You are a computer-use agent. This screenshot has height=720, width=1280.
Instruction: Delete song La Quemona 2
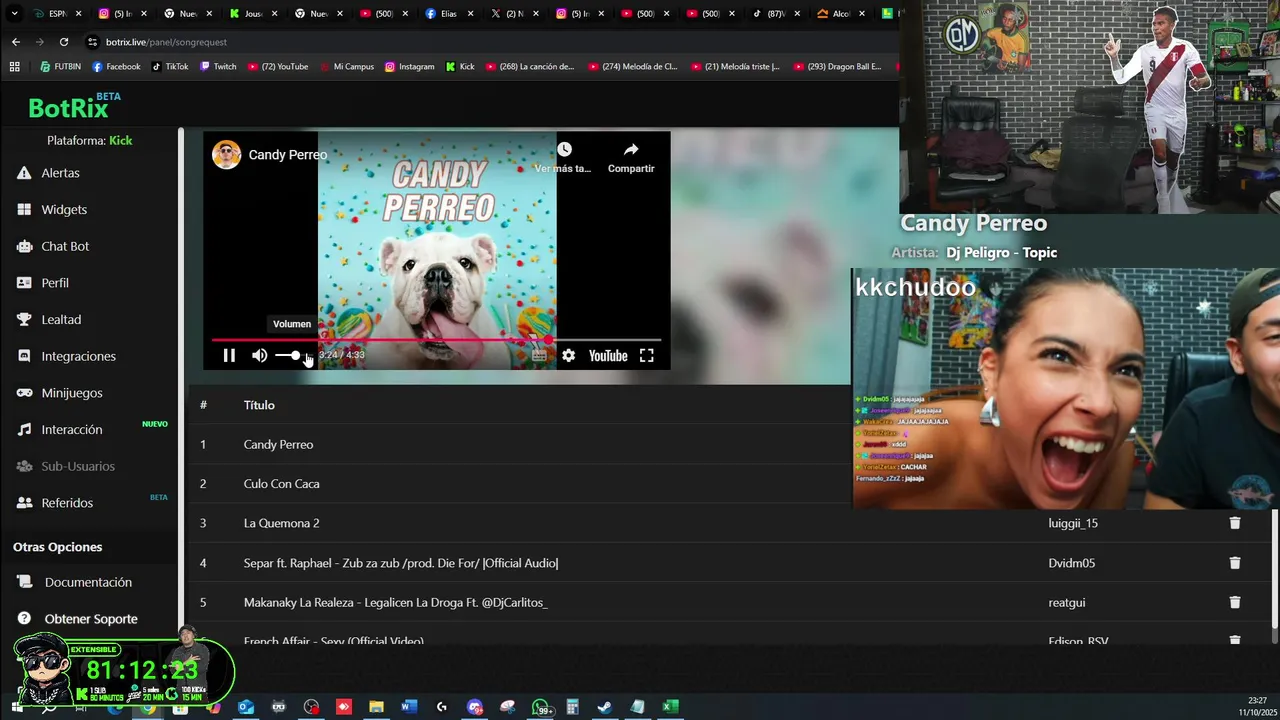click(1235, 523)
